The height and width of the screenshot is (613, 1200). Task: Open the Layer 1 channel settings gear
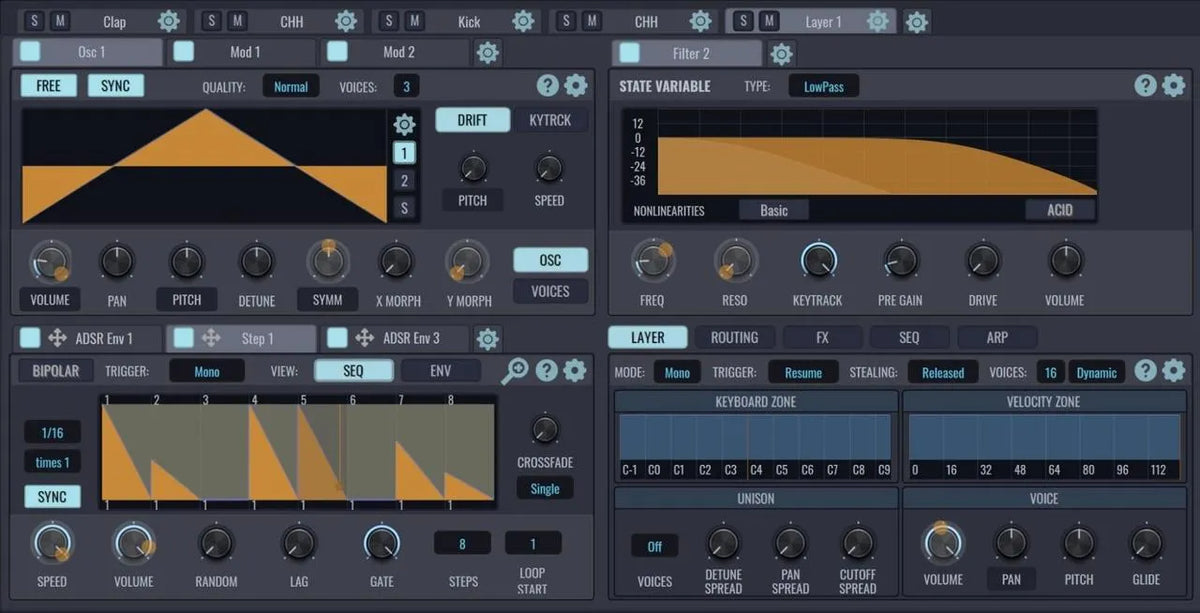pyautogui.click(x=876, y=20)
